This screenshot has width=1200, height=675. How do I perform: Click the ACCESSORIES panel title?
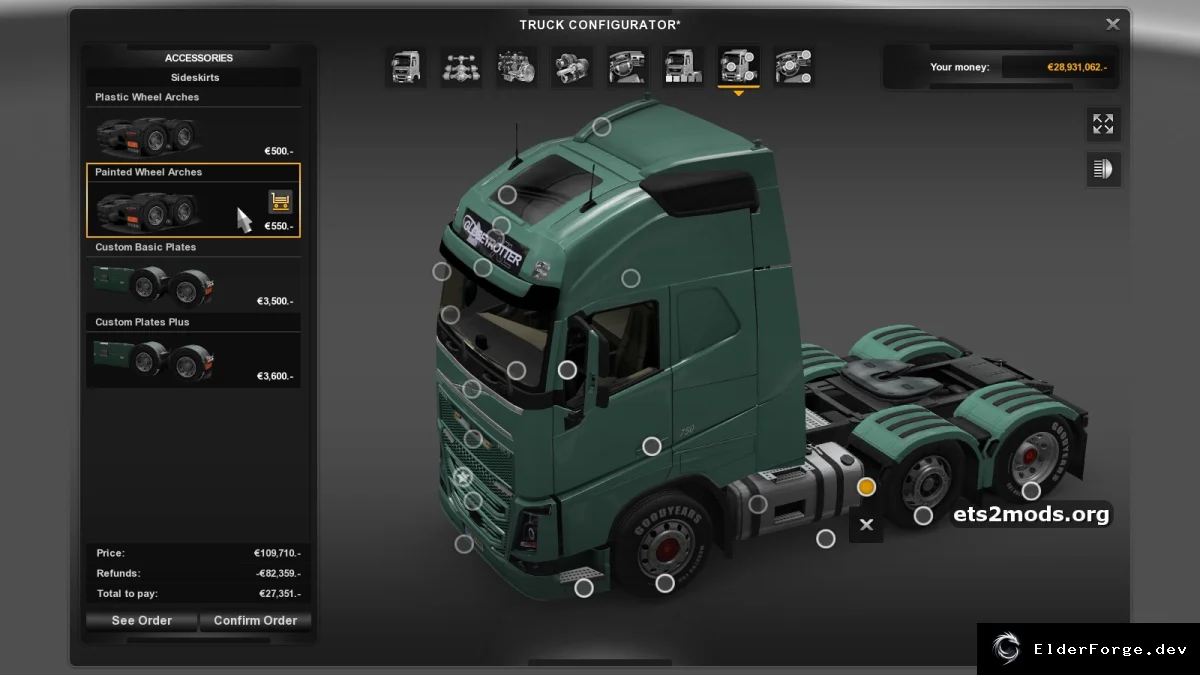pyautogui.click(x=199, y=58)
